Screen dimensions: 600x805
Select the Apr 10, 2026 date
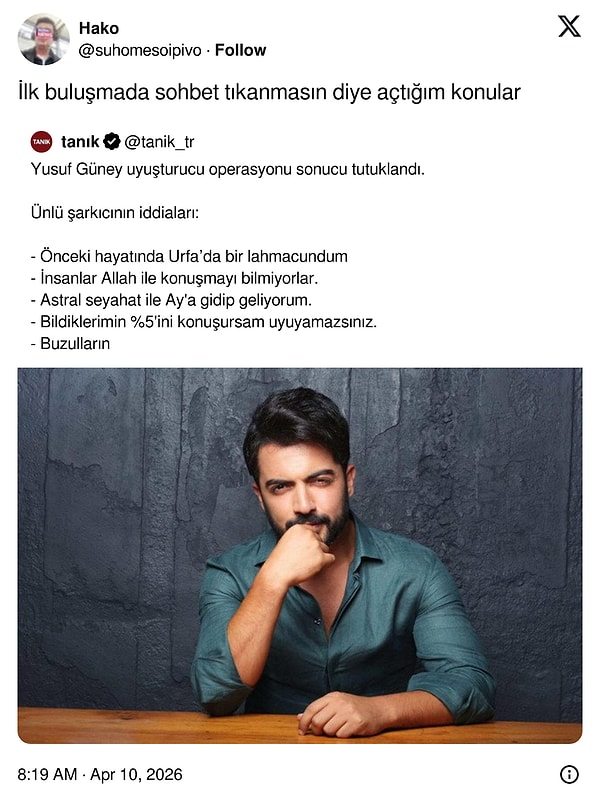point(137,774)
